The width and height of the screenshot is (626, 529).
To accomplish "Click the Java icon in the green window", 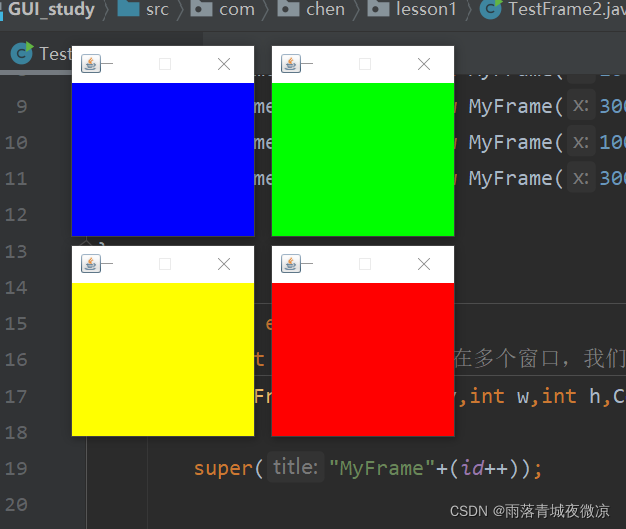I will click(291, 63).
